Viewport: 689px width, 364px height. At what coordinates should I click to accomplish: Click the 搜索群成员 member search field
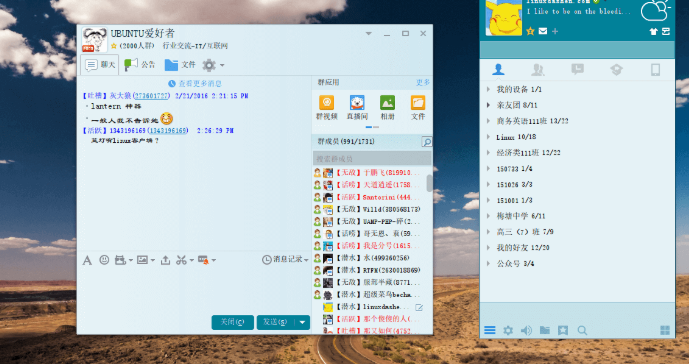pos(372,158)
